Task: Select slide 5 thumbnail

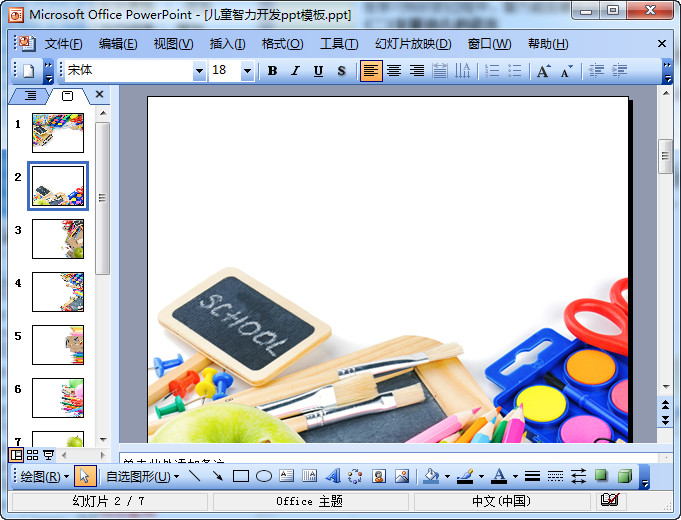Action: tap(58, 345)
